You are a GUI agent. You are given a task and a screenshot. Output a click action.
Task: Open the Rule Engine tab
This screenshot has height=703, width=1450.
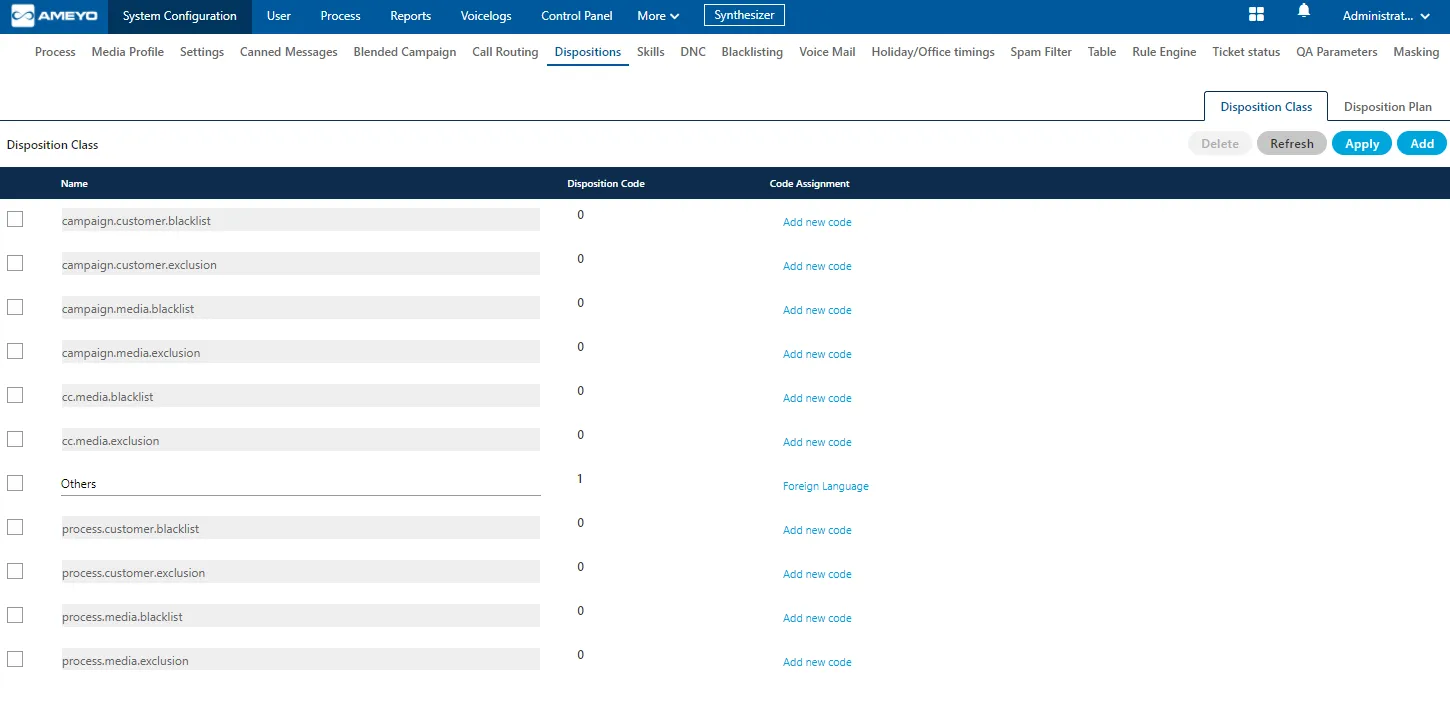(1164, 52)
